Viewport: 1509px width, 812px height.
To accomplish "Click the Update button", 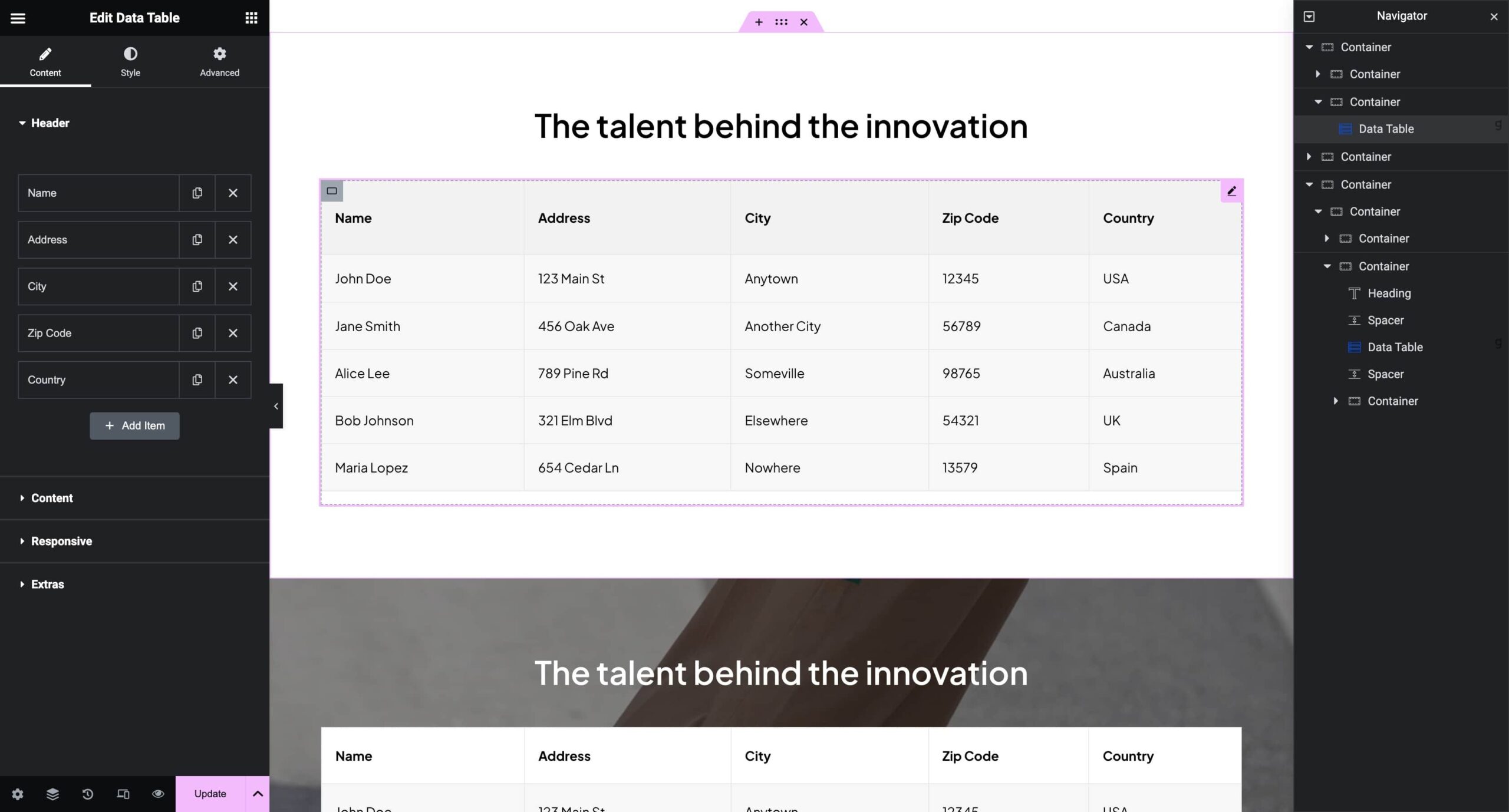I will [x=210, y=794].
